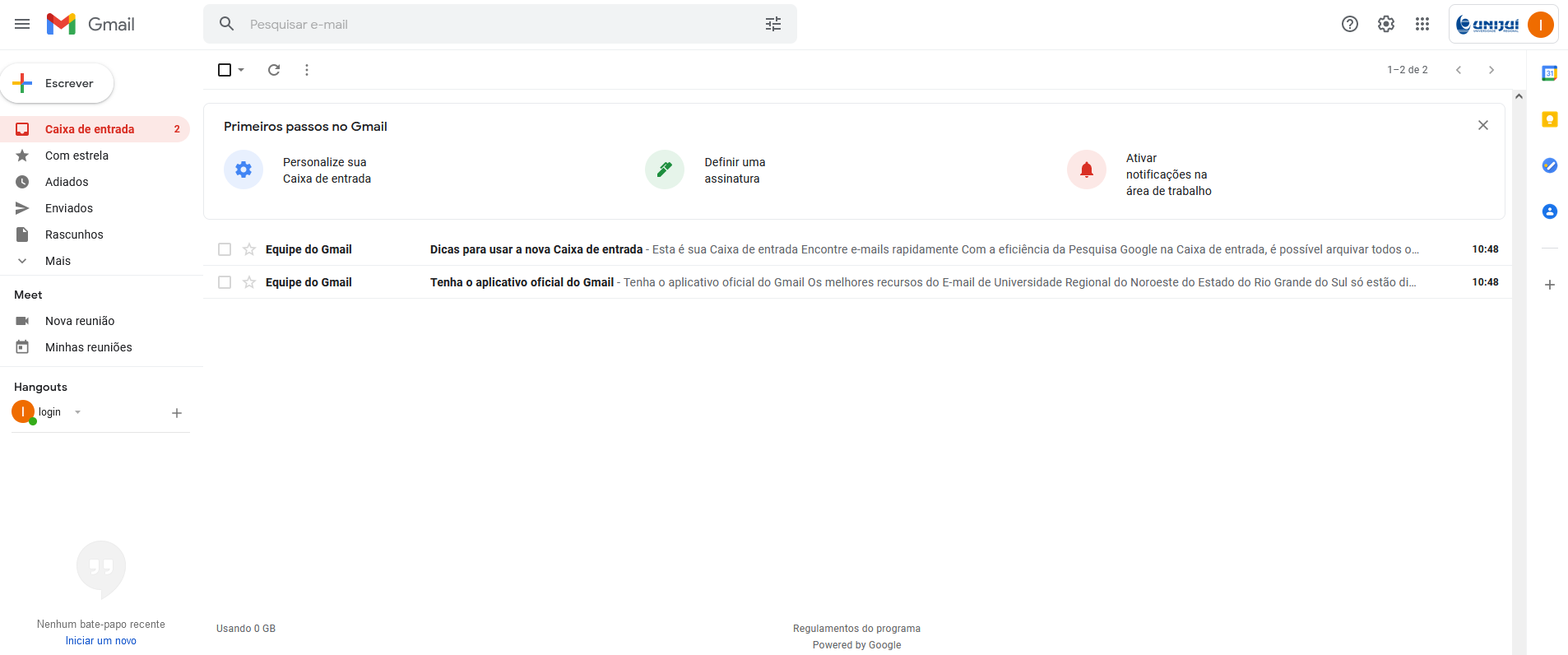The height and width of the screenshot is (655, 1568).
Task: Open the Tasks side panel icon
Action: coord(1549,165)
